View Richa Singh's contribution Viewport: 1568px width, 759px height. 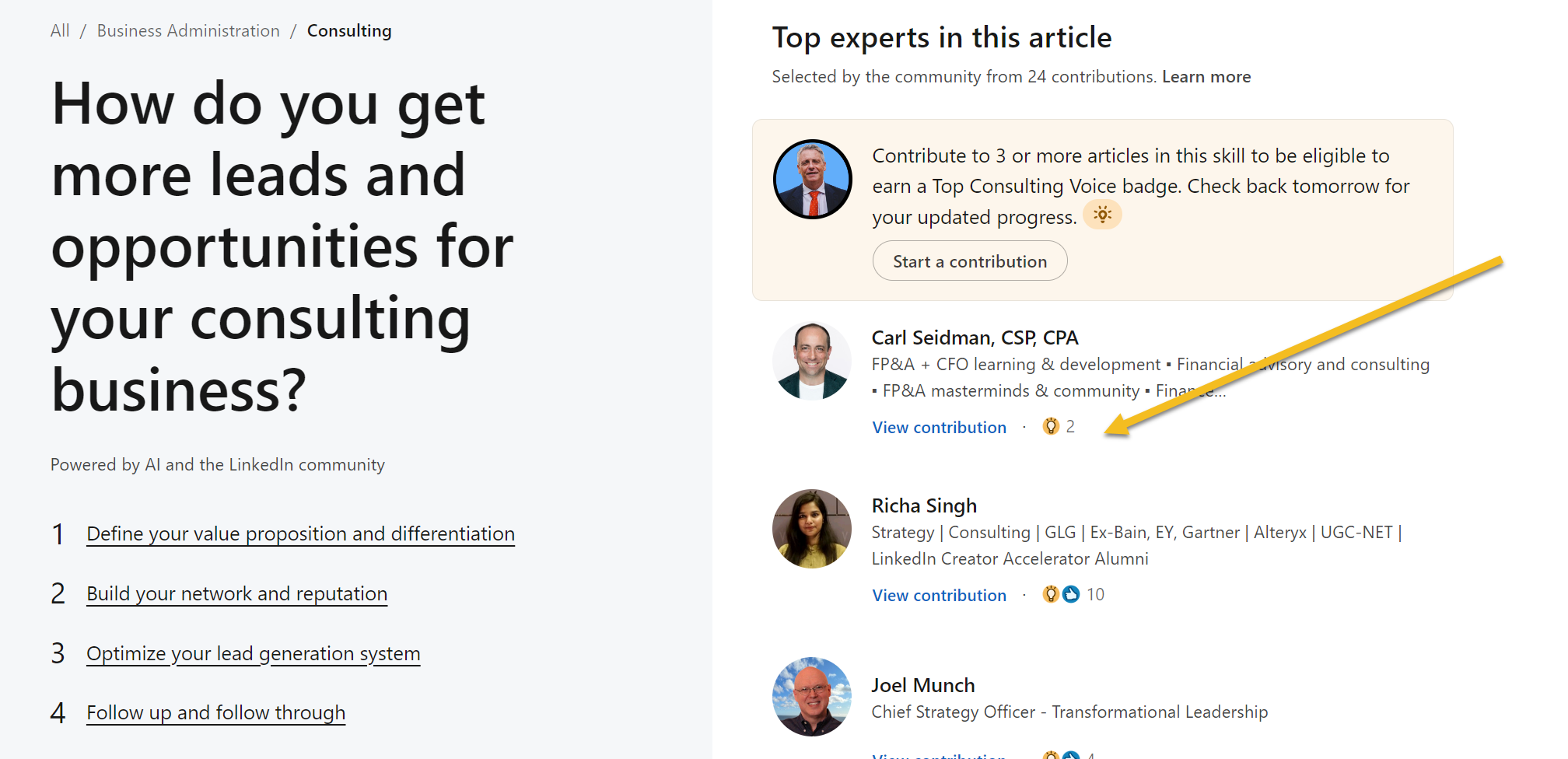tap(939, 594)
